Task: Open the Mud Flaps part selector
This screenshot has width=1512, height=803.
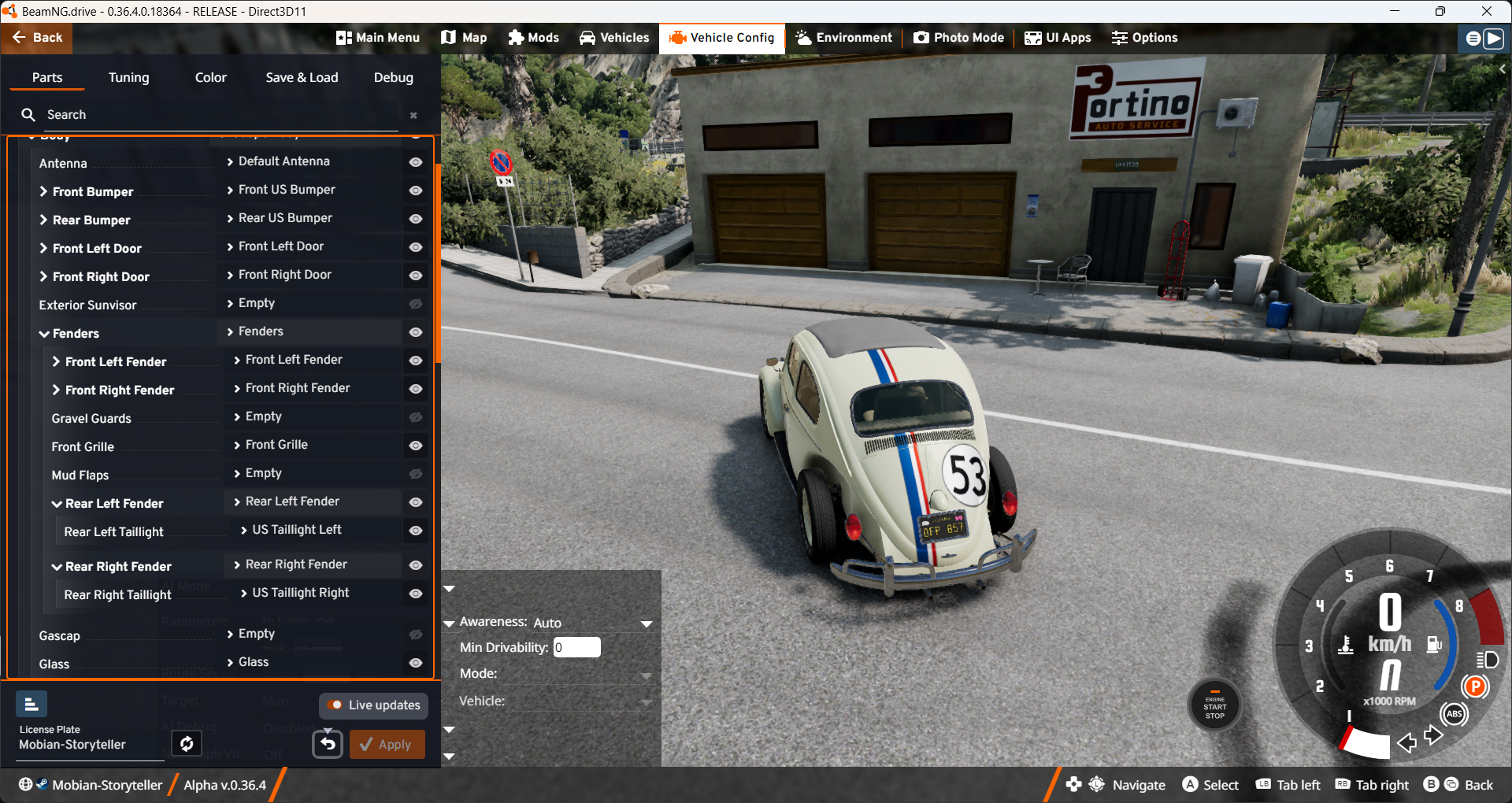Action: pyautogui.click(x=313, y=473)
